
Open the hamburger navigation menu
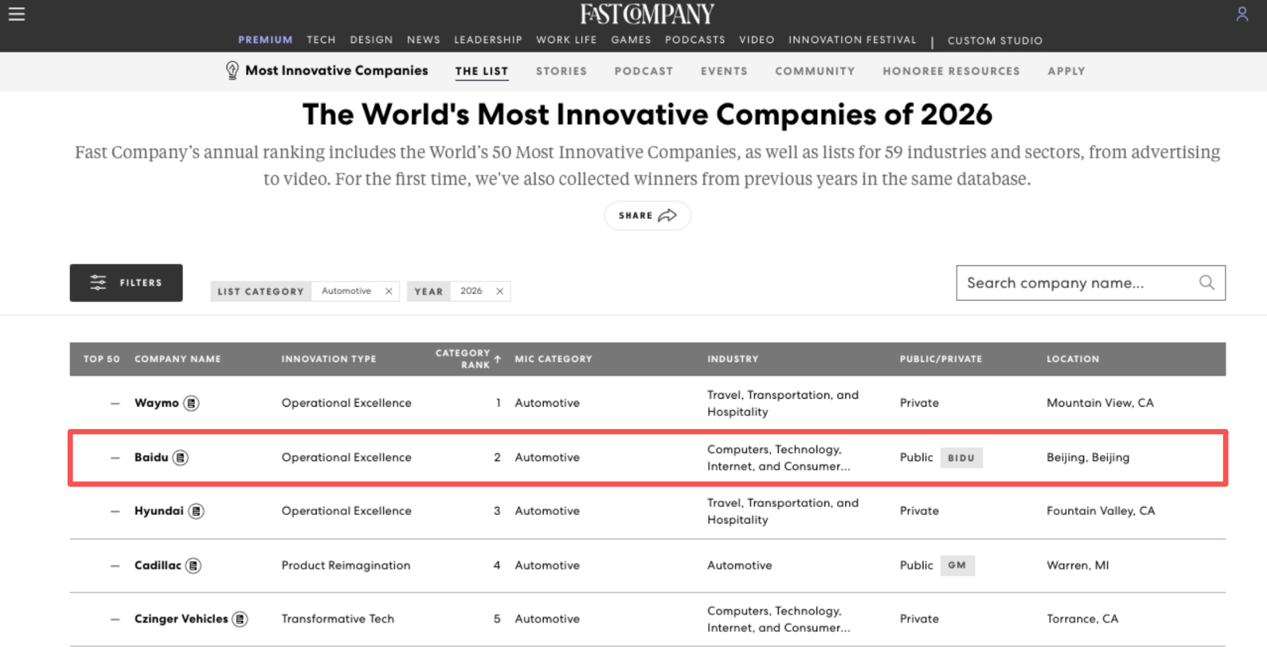click(16, 13)
